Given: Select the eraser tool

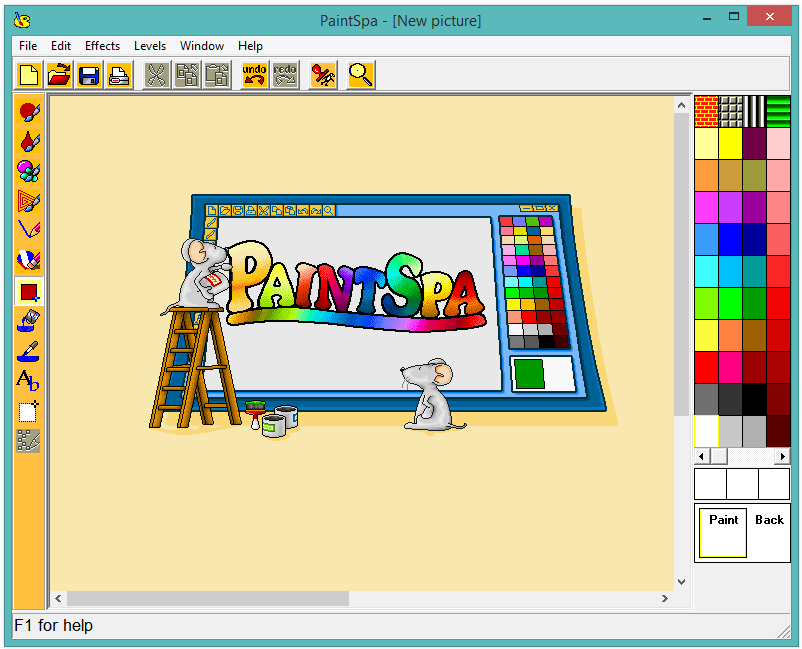Looking at the screenshot, I should click(29, 260).
